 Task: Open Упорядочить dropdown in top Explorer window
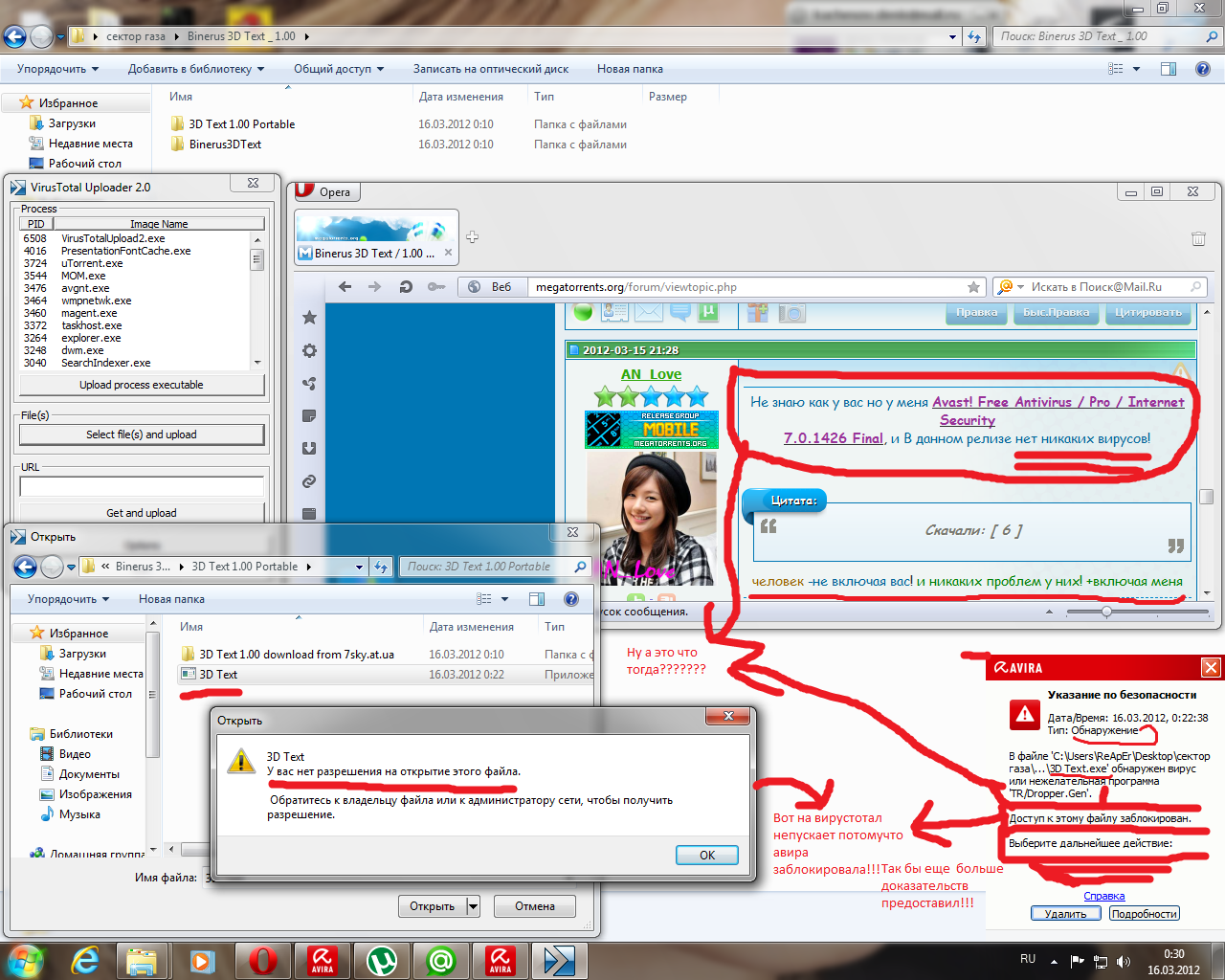pos(57,69)
